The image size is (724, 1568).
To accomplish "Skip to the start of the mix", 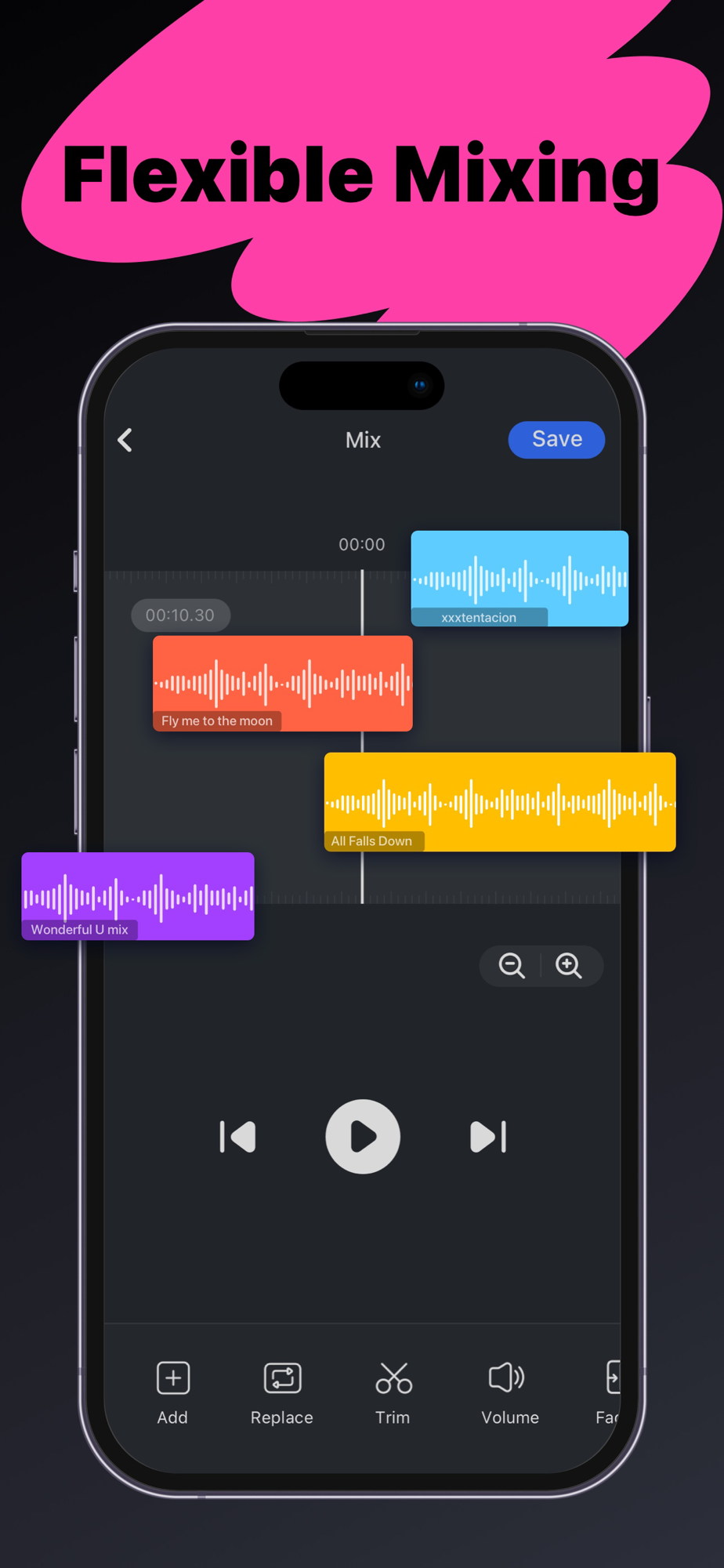I will (x=237, y=1137).
